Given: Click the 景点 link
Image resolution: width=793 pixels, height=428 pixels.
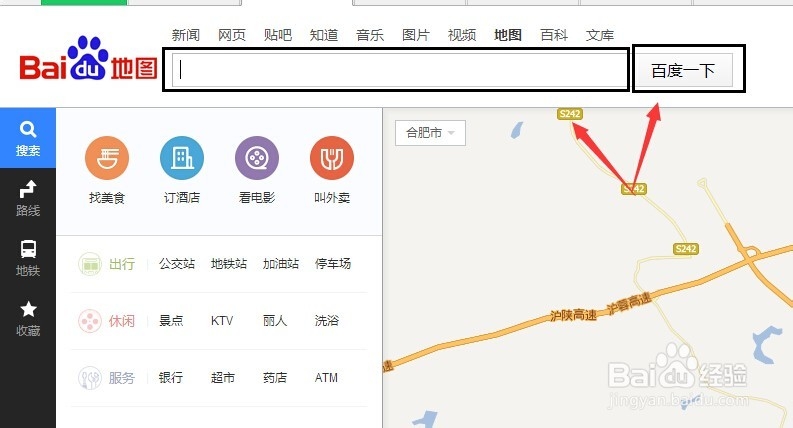Looking at the screenshot, I should (171, 321).
